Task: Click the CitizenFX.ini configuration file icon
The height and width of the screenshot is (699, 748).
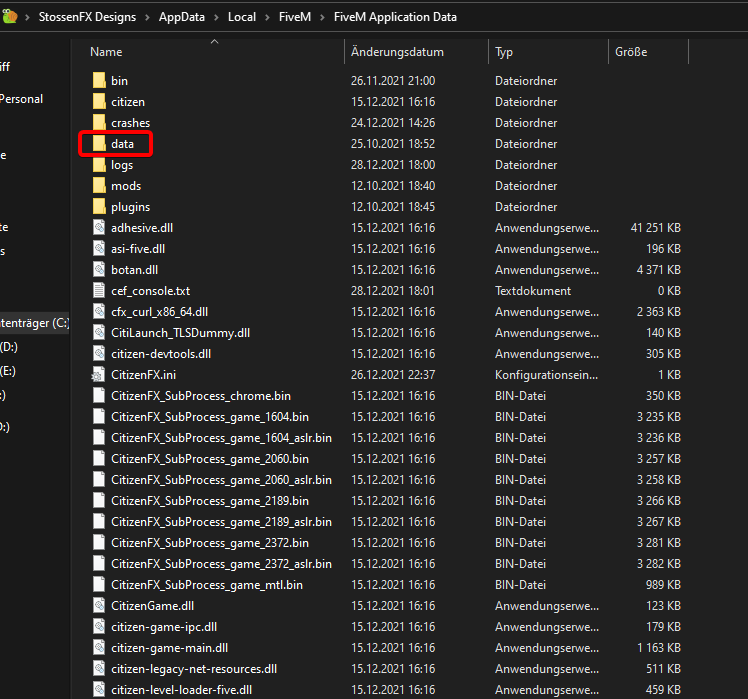Action: pyautogui.click(x=98, y=375)
